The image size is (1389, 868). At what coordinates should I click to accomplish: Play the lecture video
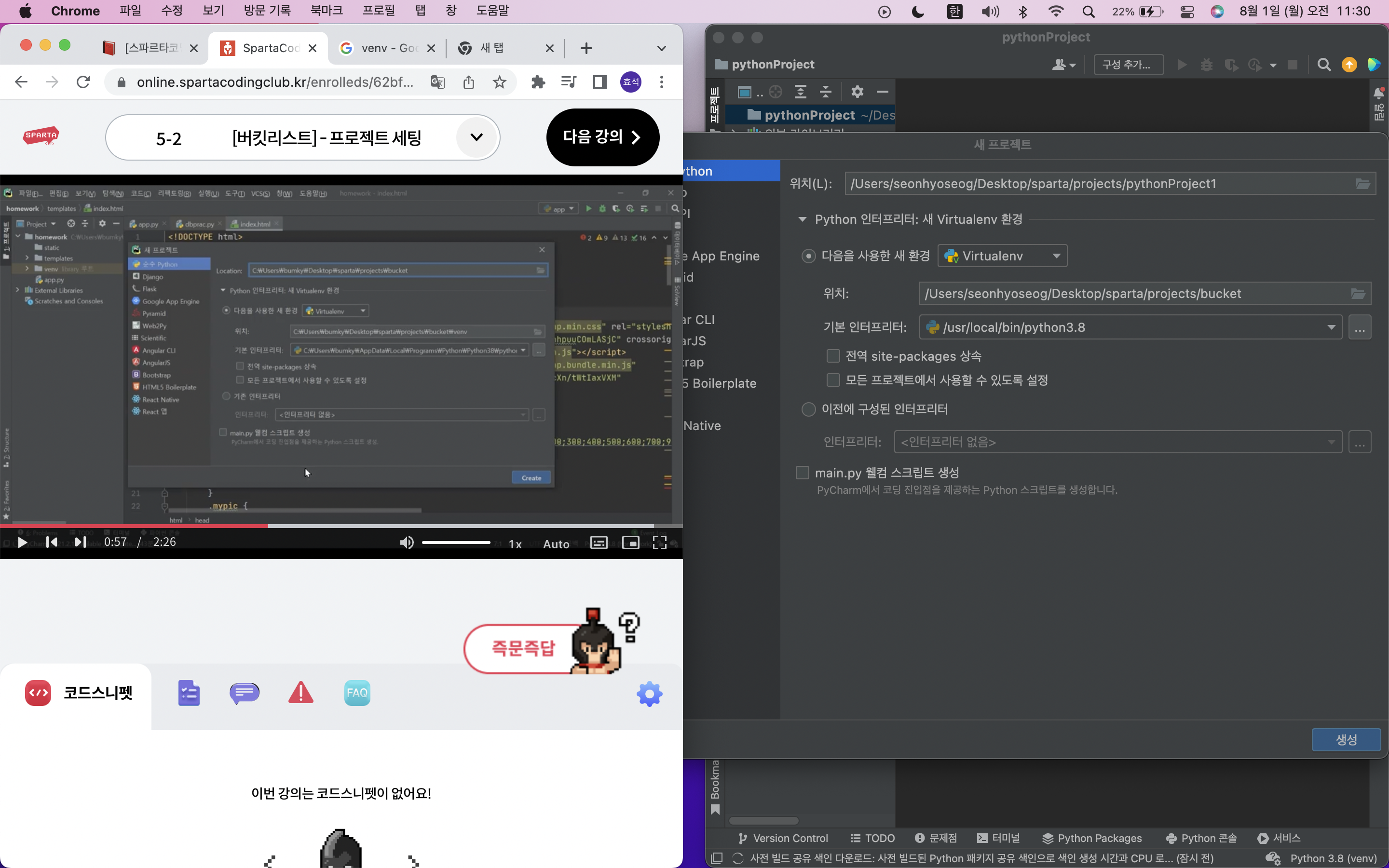22,542
